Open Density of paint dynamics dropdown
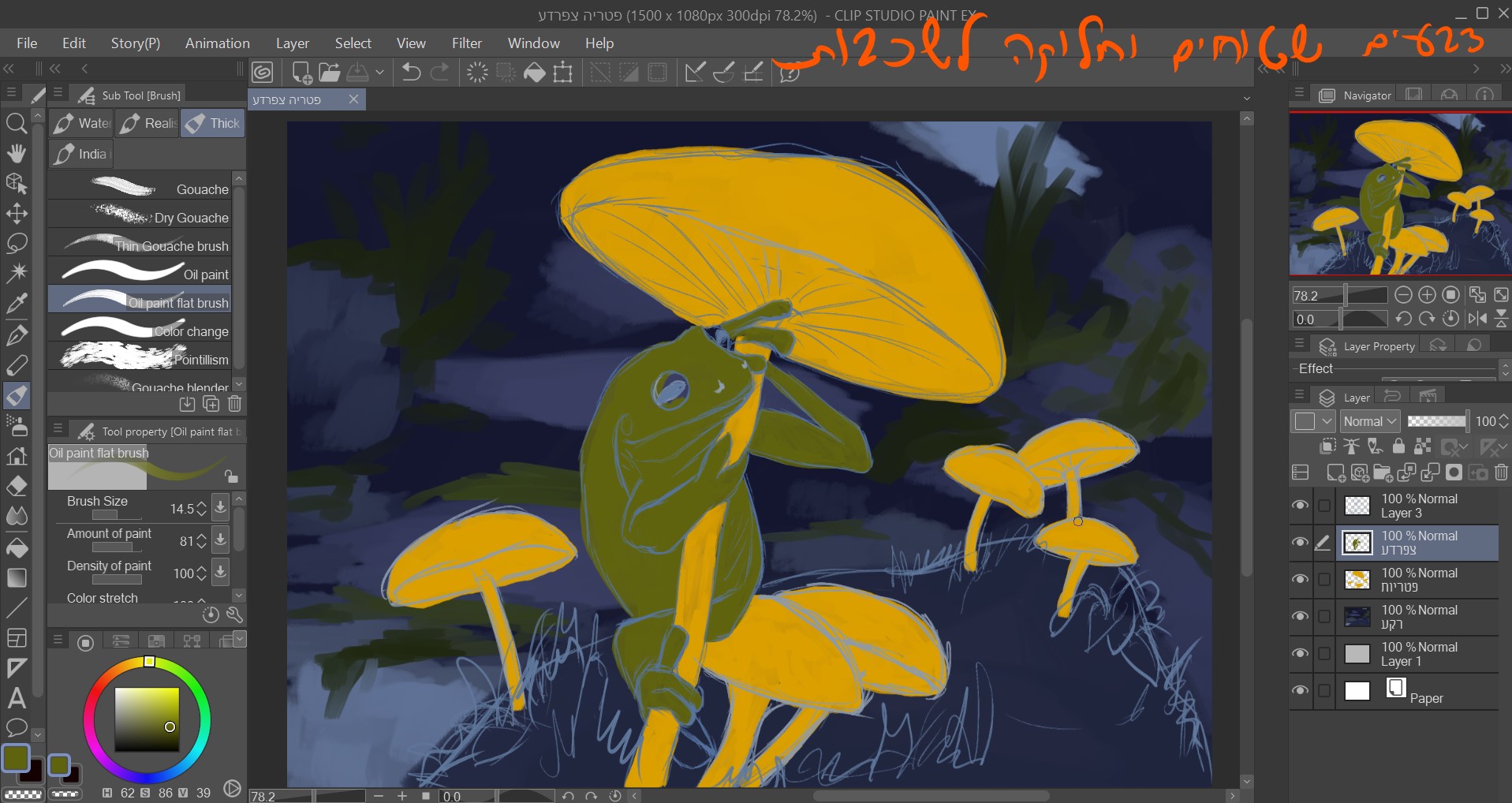 tap(221, 573)
